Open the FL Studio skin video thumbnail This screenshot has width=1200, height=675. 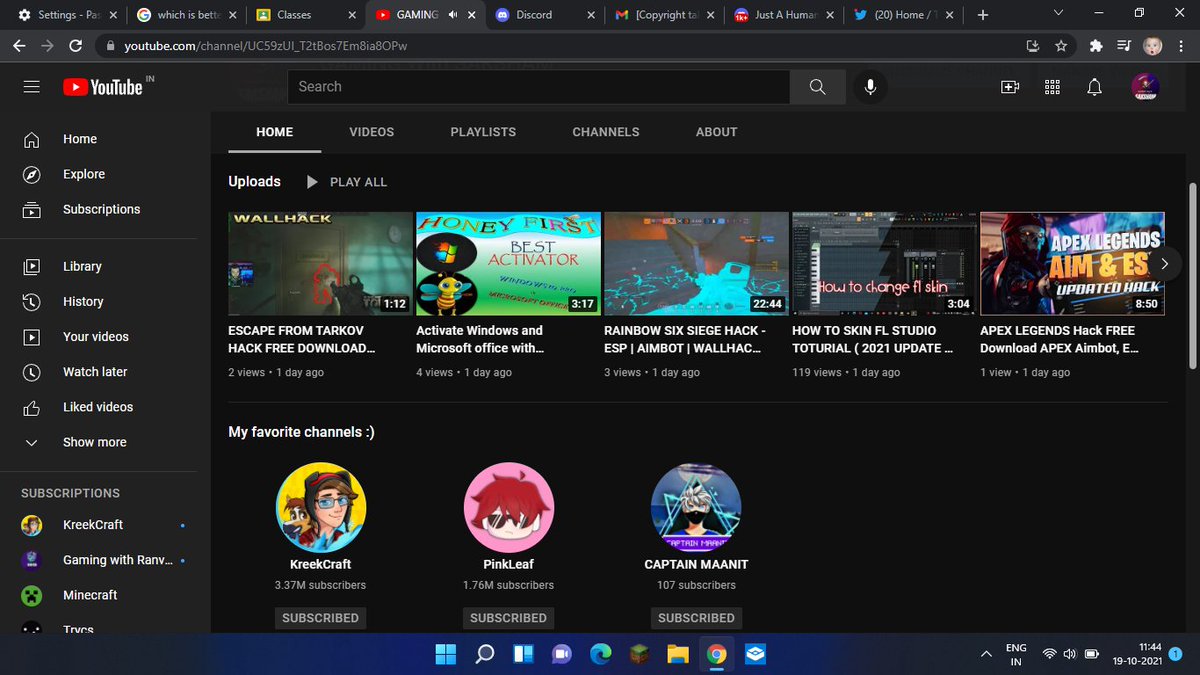pyautogui.click(x=884, y=264)
